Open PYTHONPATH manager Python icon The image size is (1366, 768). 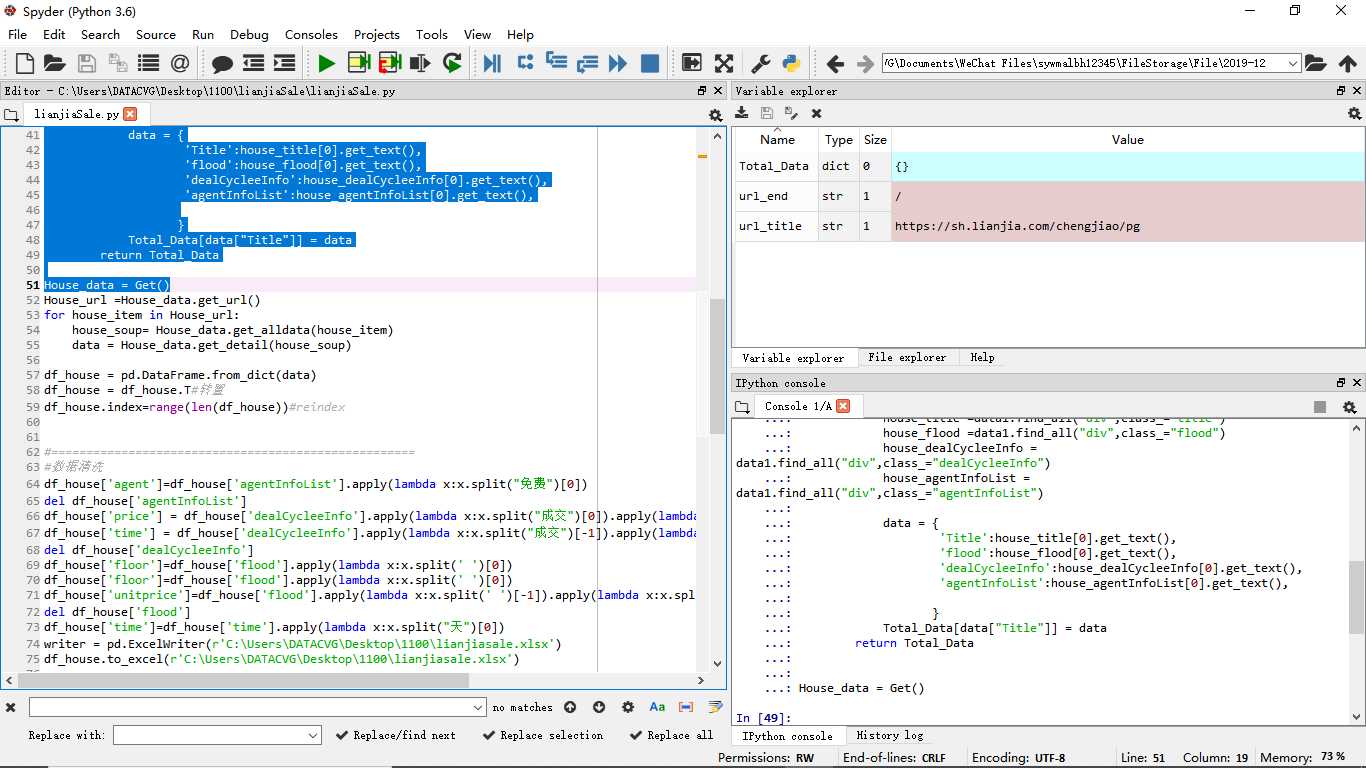pos(792,63)
